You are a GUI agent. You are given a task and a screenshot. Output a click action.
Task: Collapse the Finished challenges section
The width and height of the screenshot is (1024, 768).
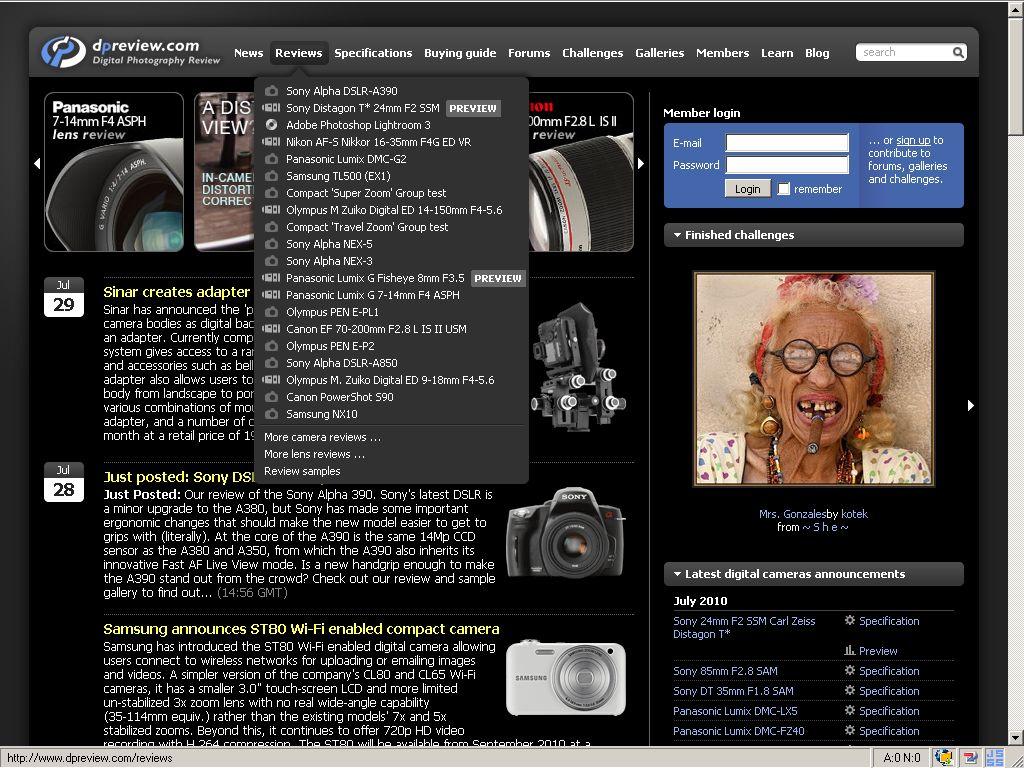click(676, 235)
